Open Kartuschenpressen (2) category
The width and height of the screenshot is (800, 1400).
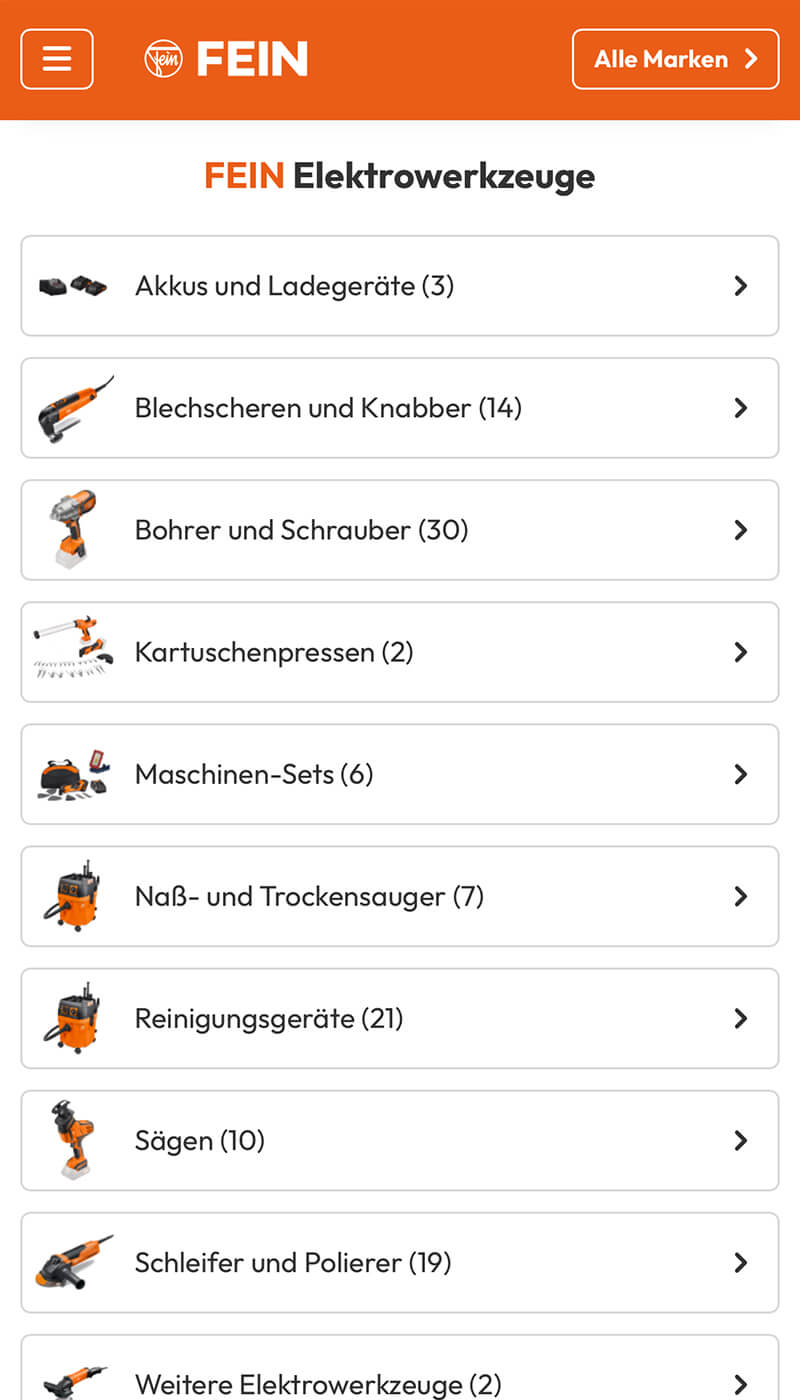(x=274, y=652)
